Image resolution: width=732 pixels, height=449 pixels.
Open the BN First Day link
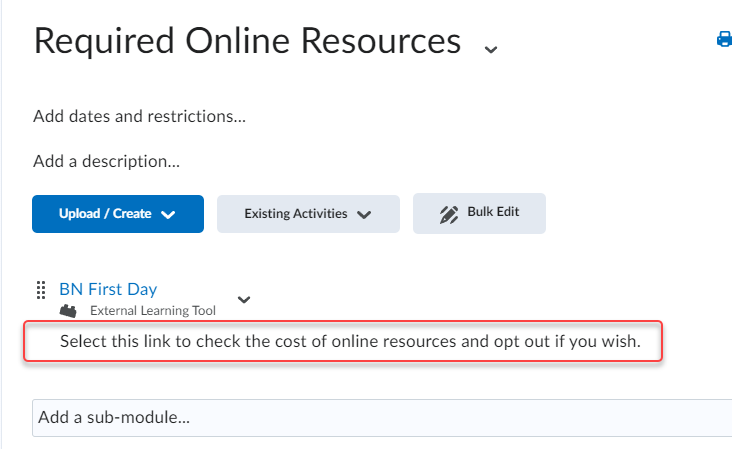[x=108, y=289]
